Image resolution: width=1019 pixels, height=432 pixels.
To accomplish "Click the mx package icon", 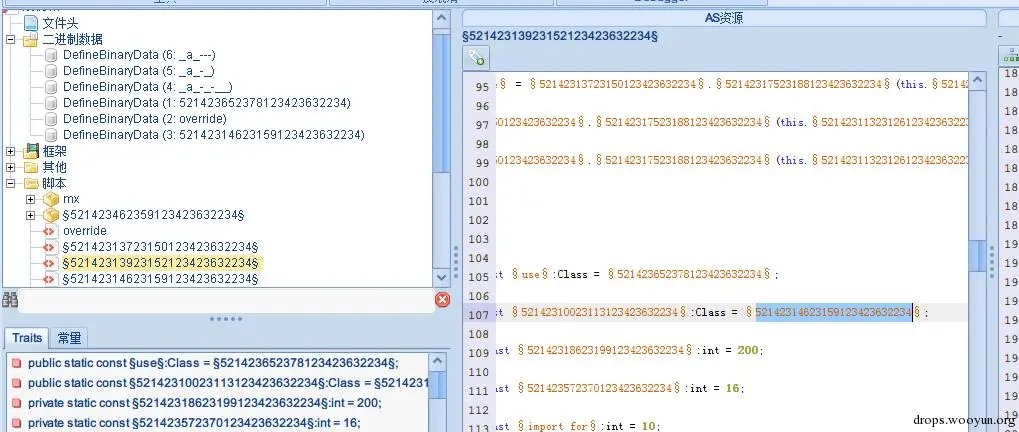I will (x=51, y=199).
